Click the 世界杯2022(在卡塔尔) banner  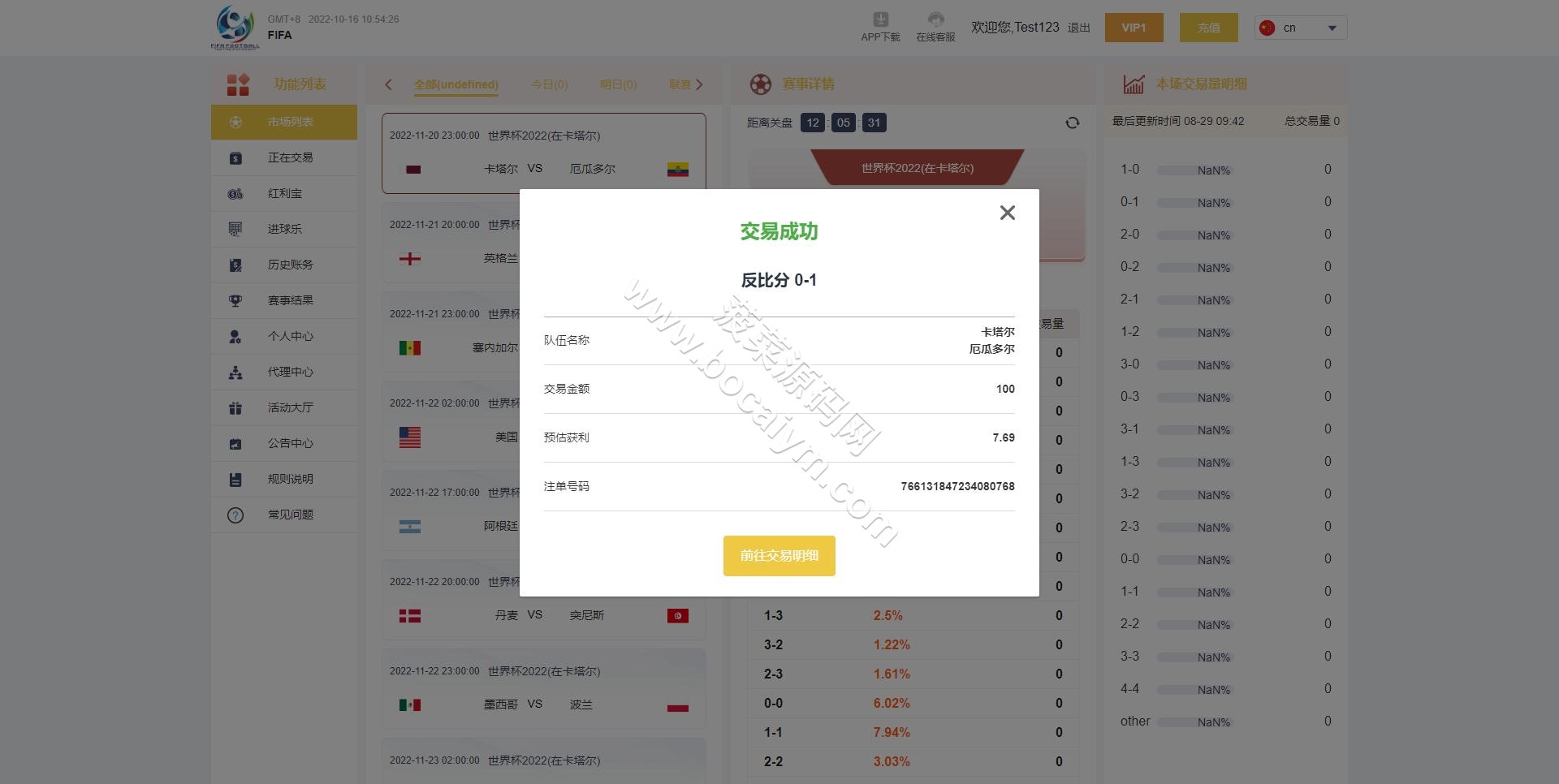[x=918, y=167]
